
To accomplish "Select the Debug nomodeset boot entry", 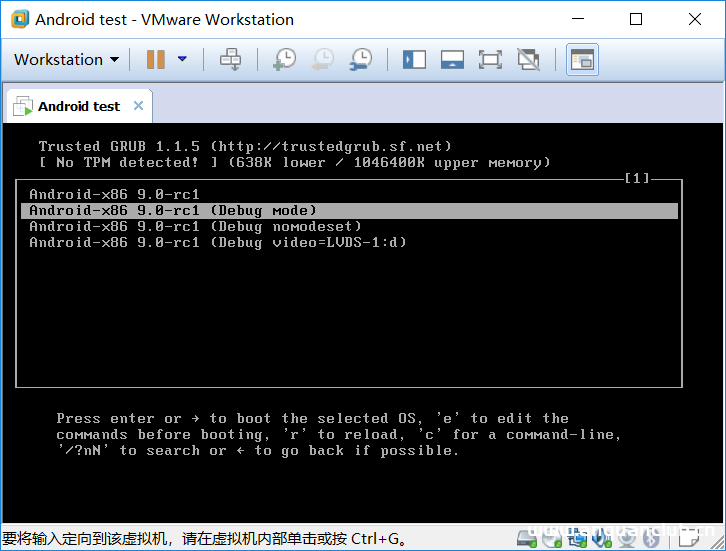I will (x=350, y=226).
